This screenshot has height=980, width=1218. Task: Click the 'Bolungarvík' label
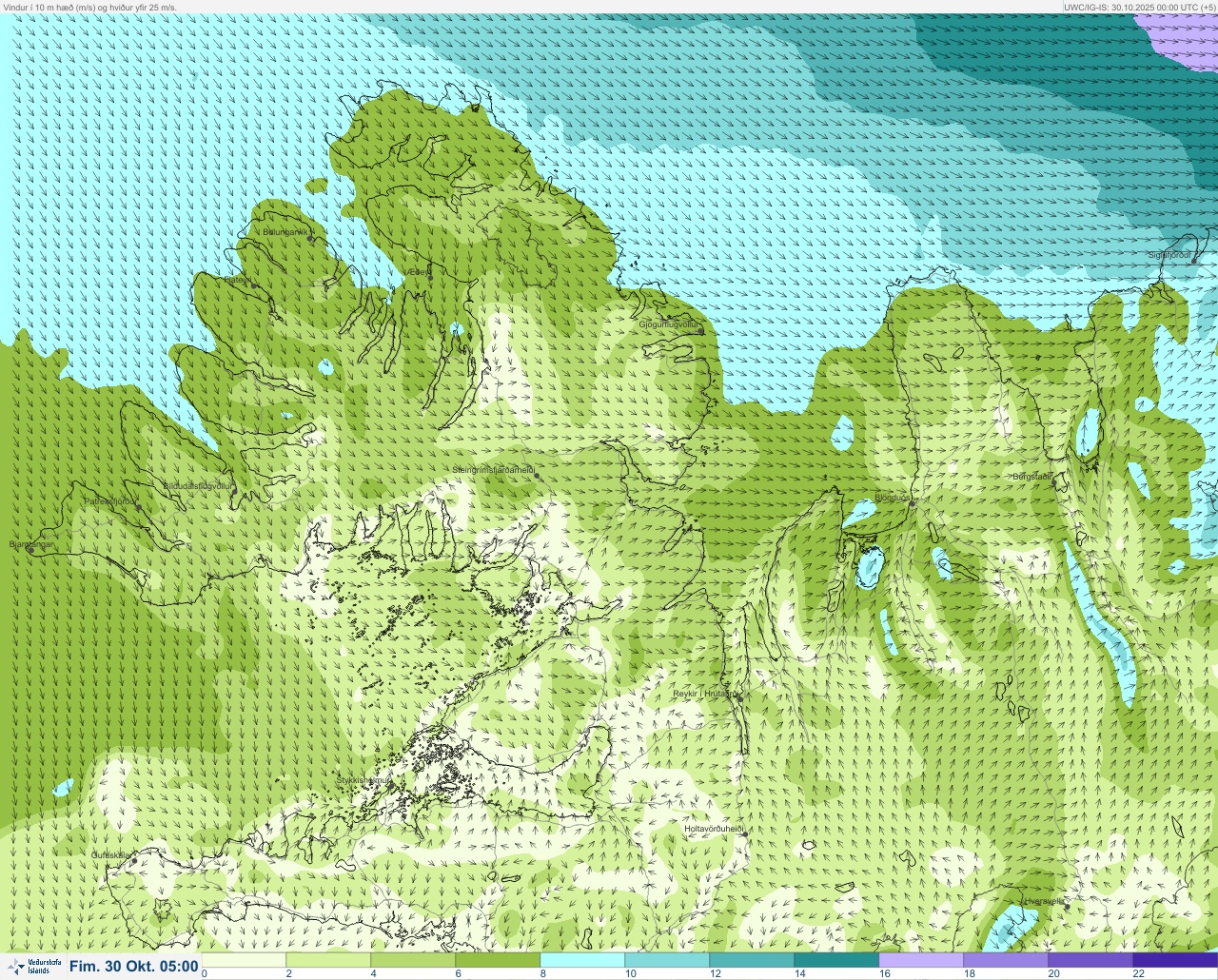coord(286,231)
